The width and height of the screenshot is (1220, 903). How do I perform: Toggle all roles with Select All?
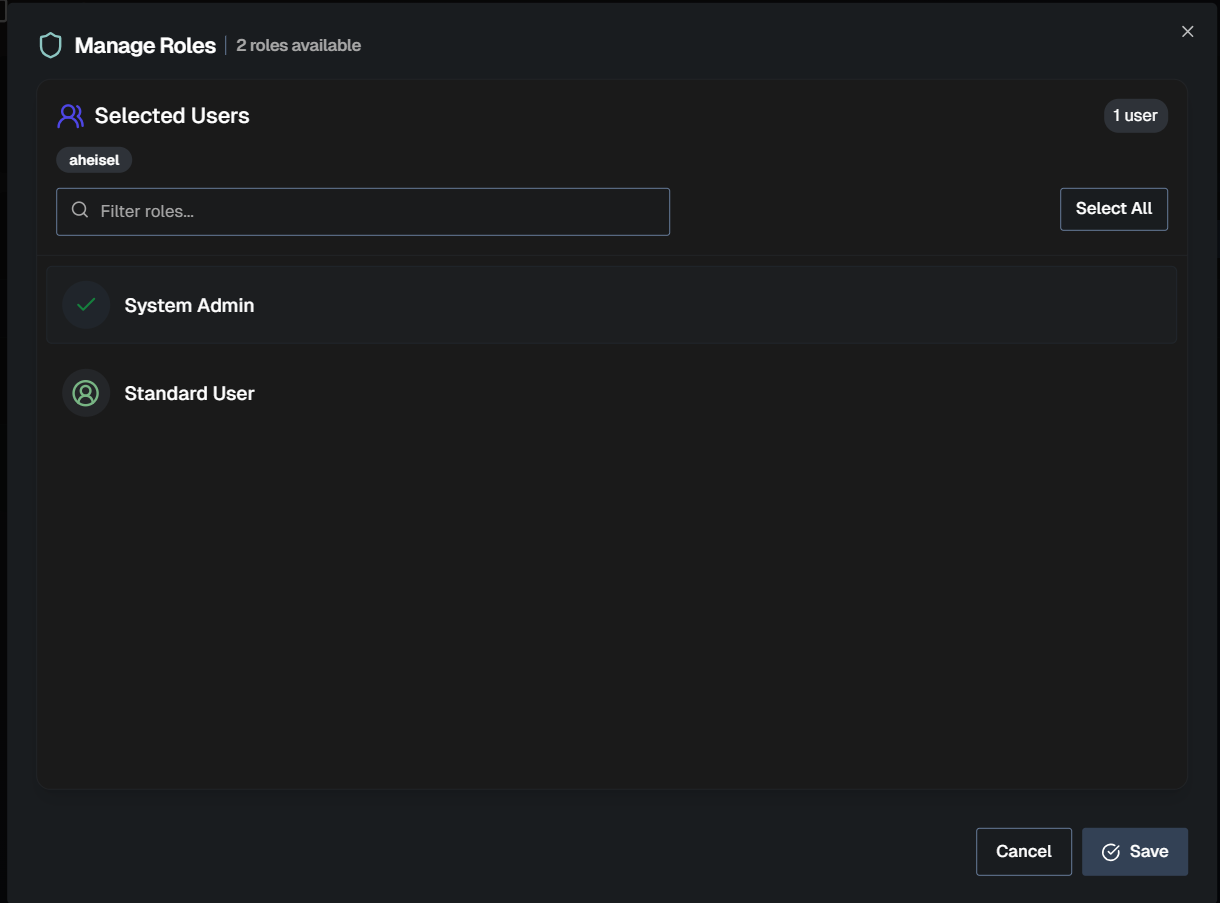click(x=1113, y=208)
